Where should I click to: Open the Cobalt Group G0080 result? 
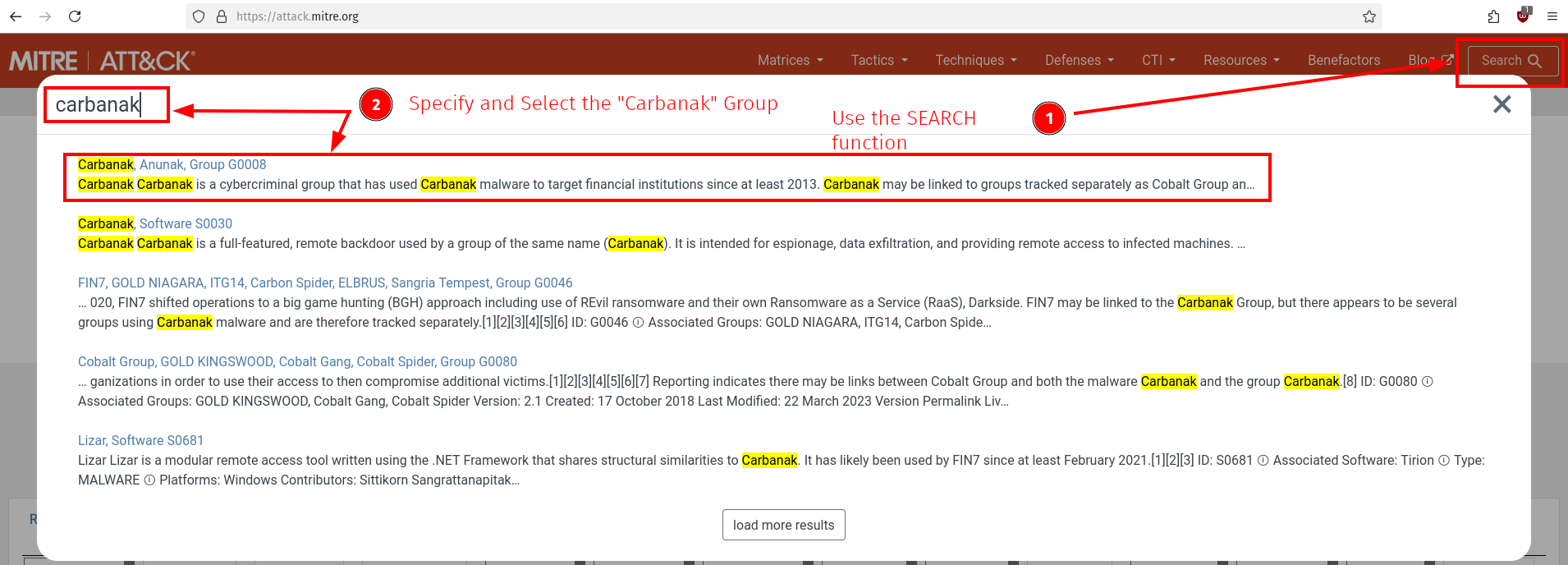click(x=297, y=362)
